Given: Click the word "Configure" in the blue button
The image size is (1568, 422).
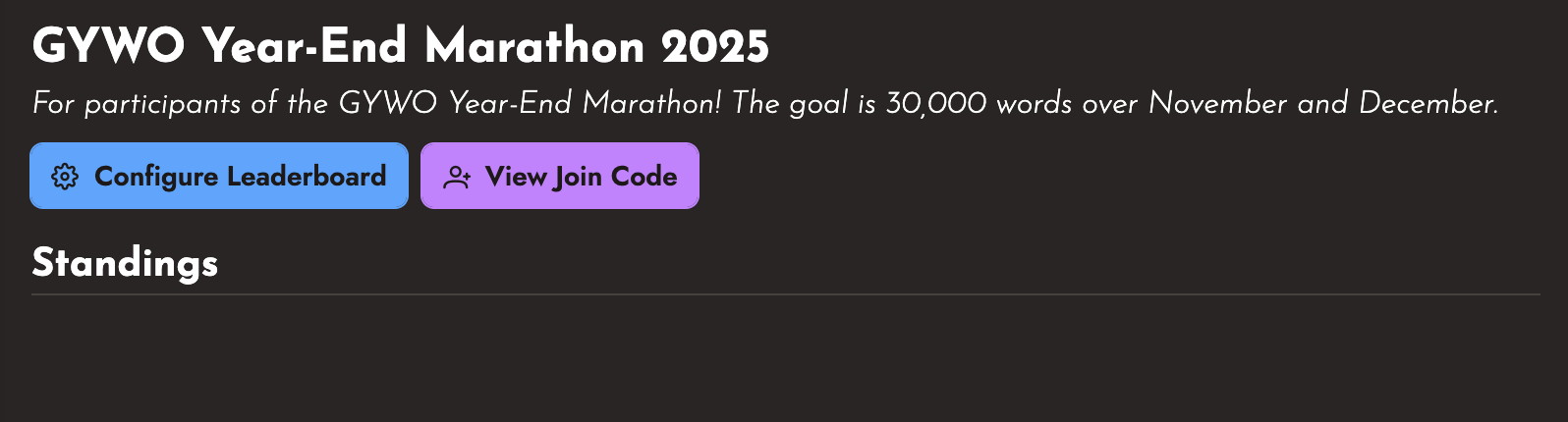Looking at the screenshot, I should 156,177.
